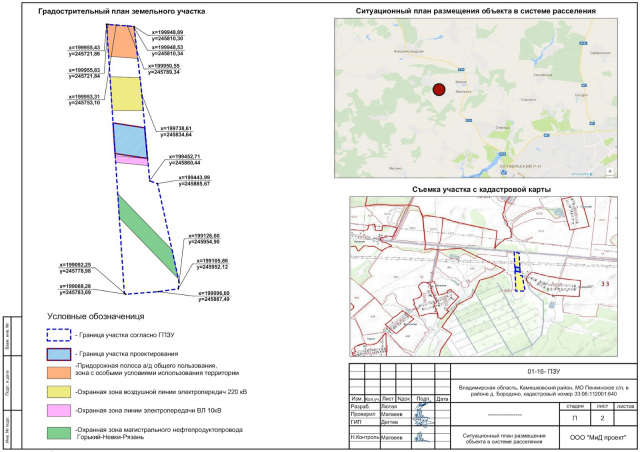Click coordinate label with 'y=245778,98'

[75, 271]
